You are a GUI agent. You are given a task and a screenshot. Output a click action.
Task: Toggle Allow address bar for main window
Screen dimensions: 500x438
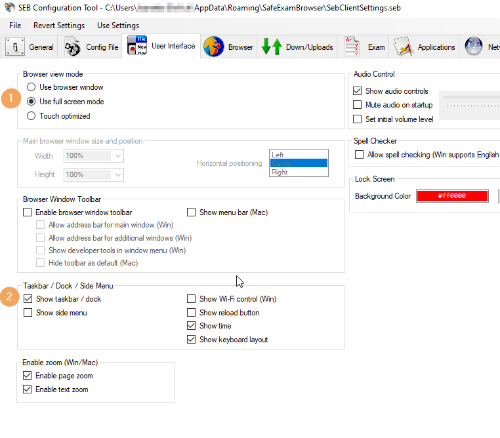tap(40, 225)
